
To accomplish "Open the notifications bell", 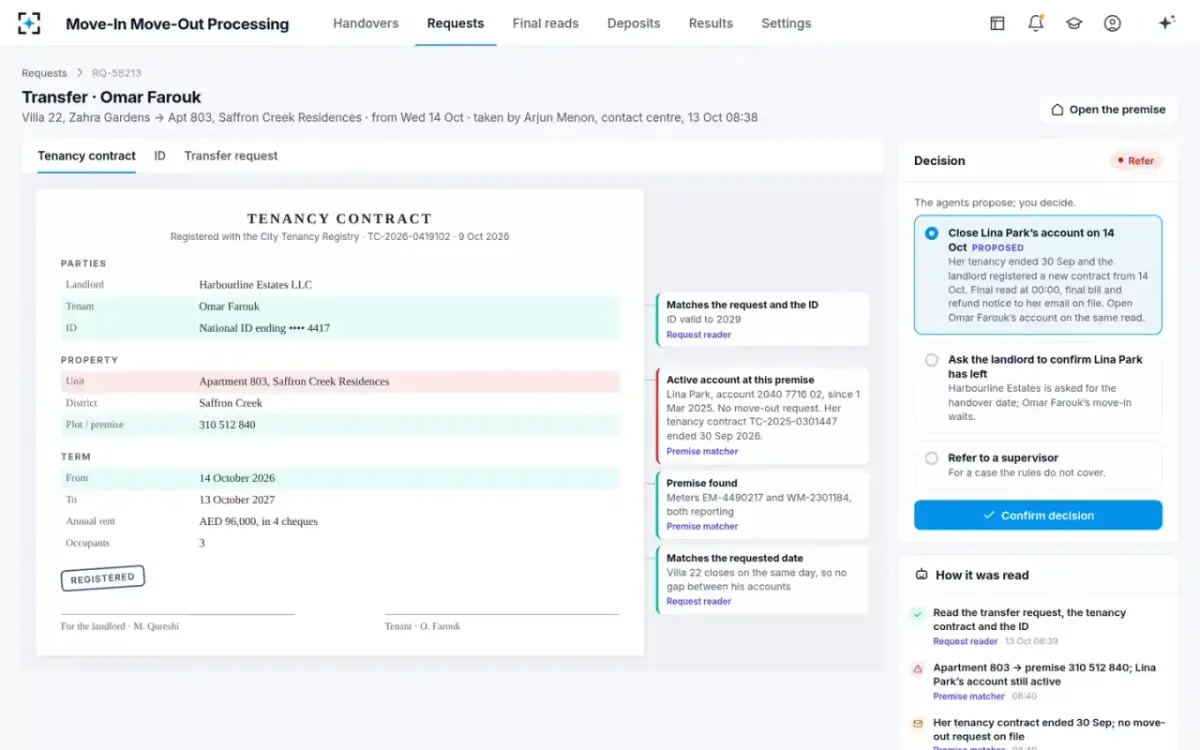I will point(1036,23).
